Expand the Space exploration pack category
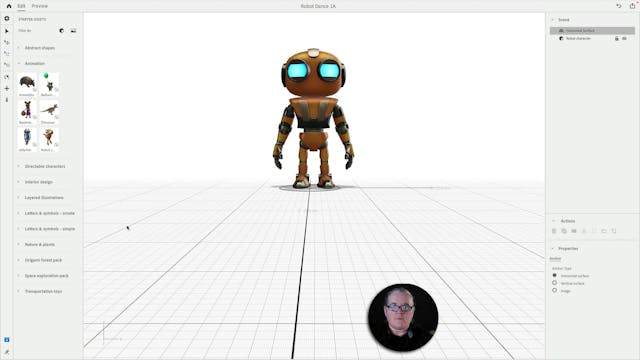The height and width of the screenshot is (360, 640). point(47,276)
